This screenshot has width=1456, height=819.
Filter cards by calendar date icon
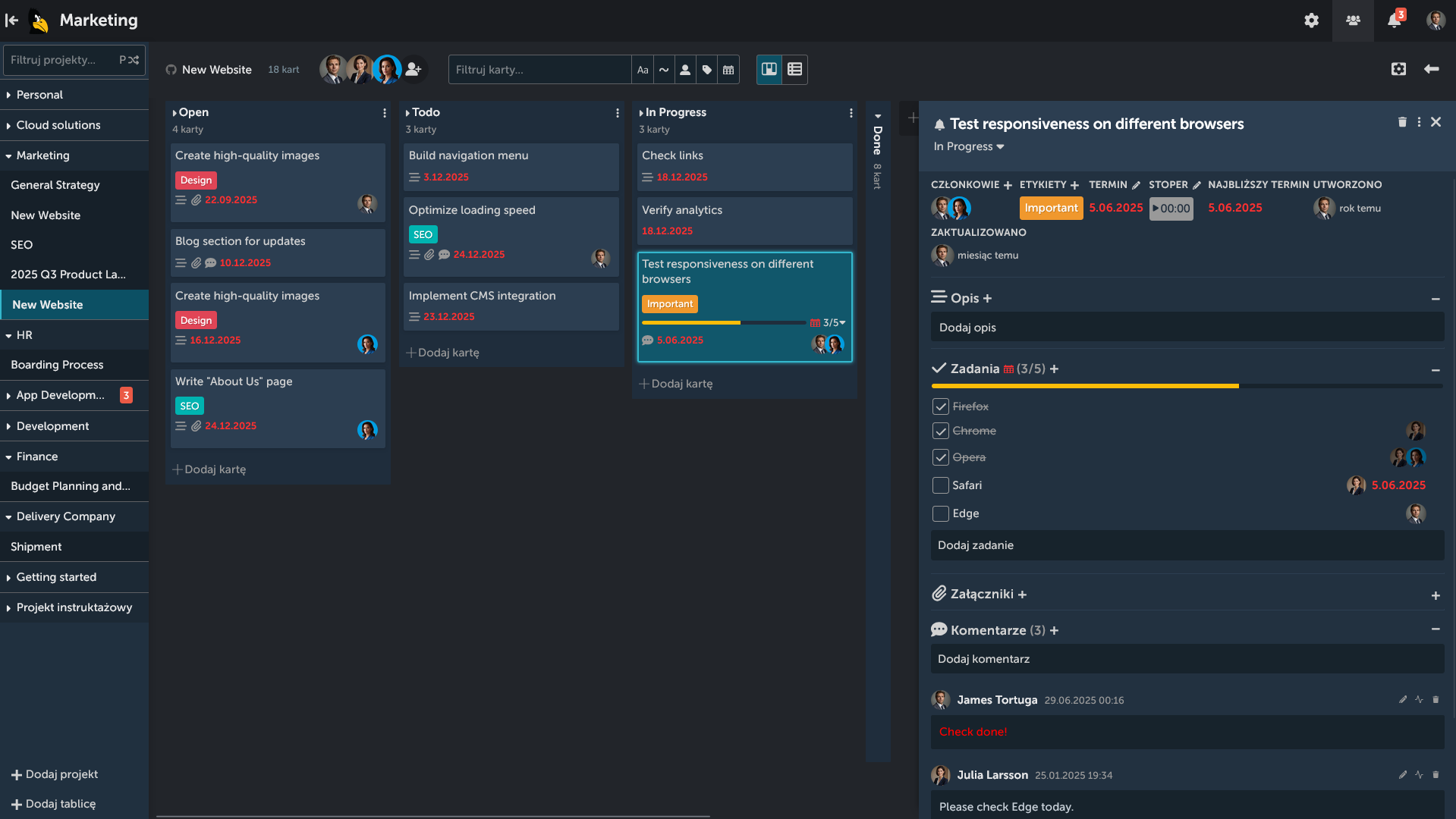pyautogui.click(x=728, y=70)
